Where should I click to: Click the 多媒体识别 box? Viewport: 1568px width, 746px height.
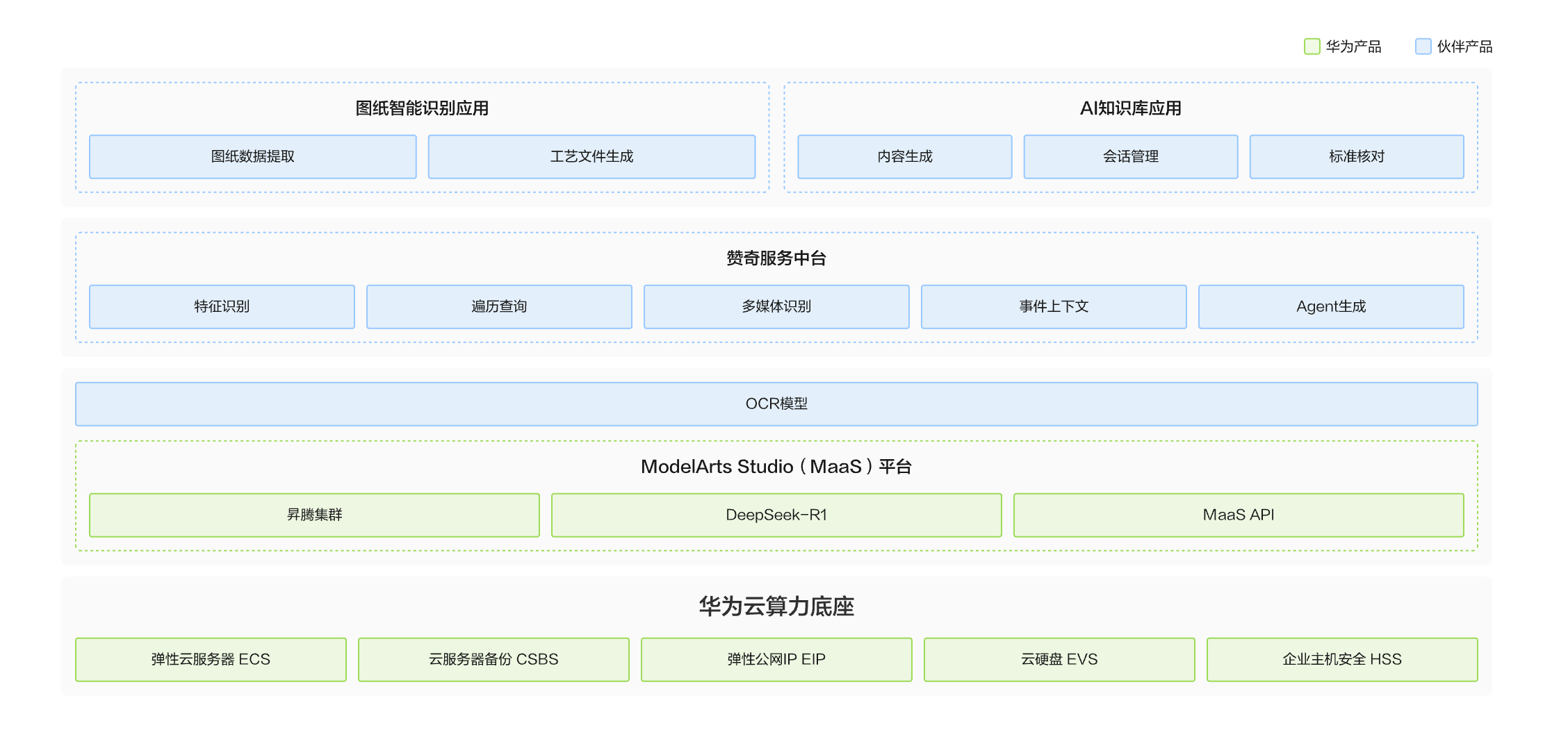click(x=776, y=306)
